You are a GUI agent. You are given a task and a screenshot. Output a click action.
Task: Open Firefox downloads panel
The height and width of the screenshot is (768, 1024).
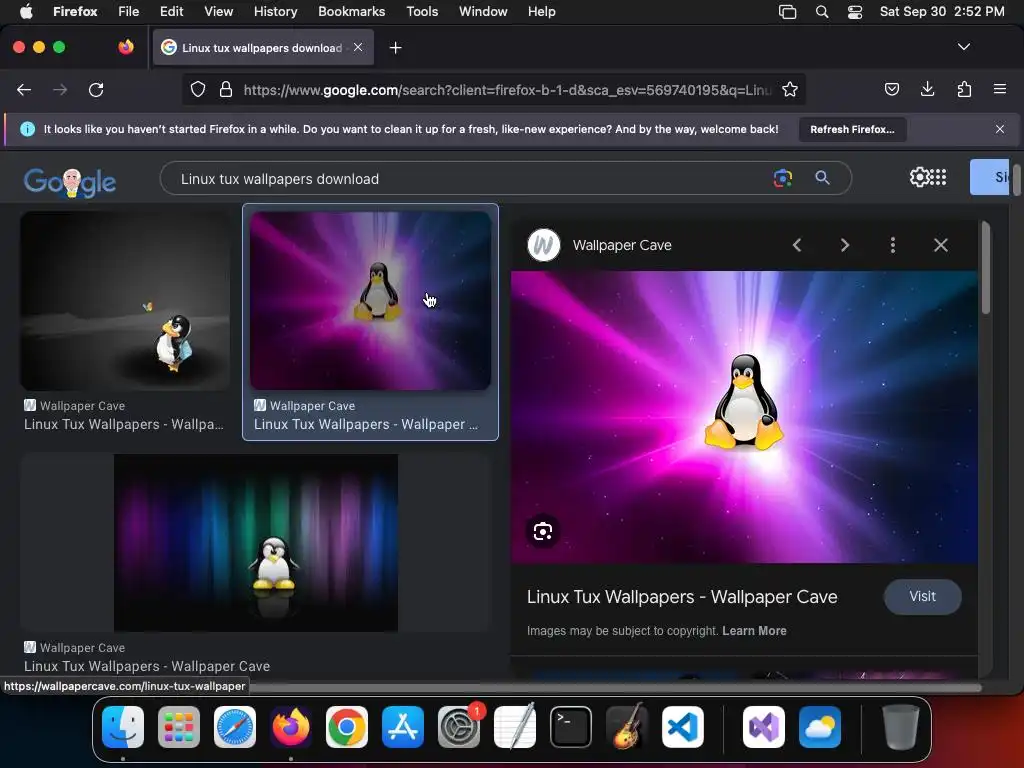[927, 89]
